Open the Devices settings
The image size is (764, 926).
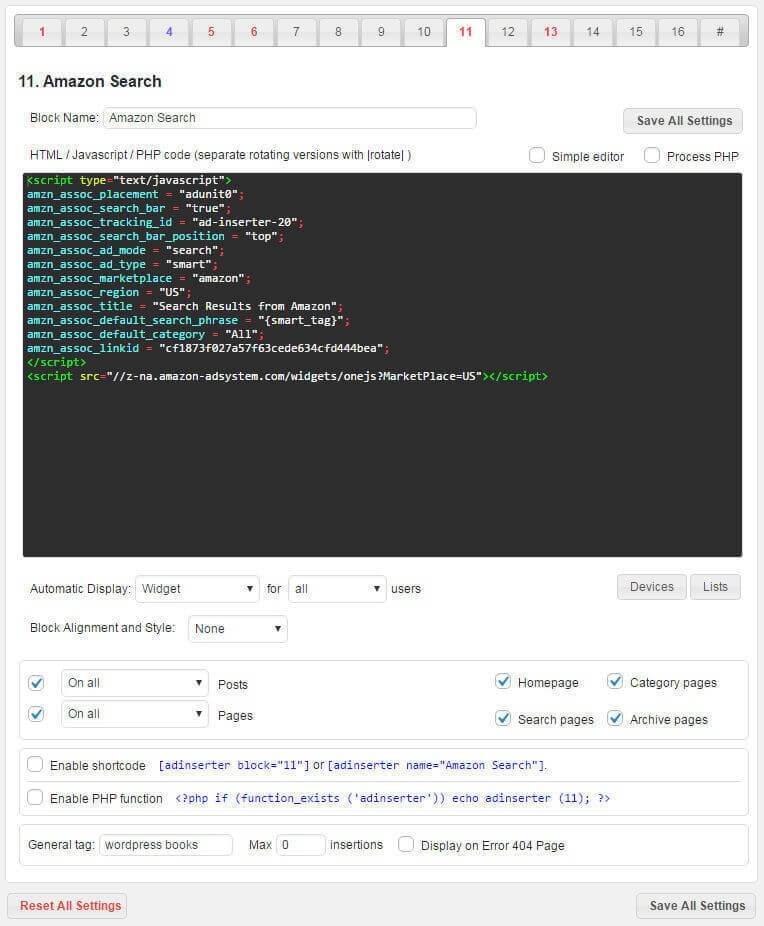[651, 587]
